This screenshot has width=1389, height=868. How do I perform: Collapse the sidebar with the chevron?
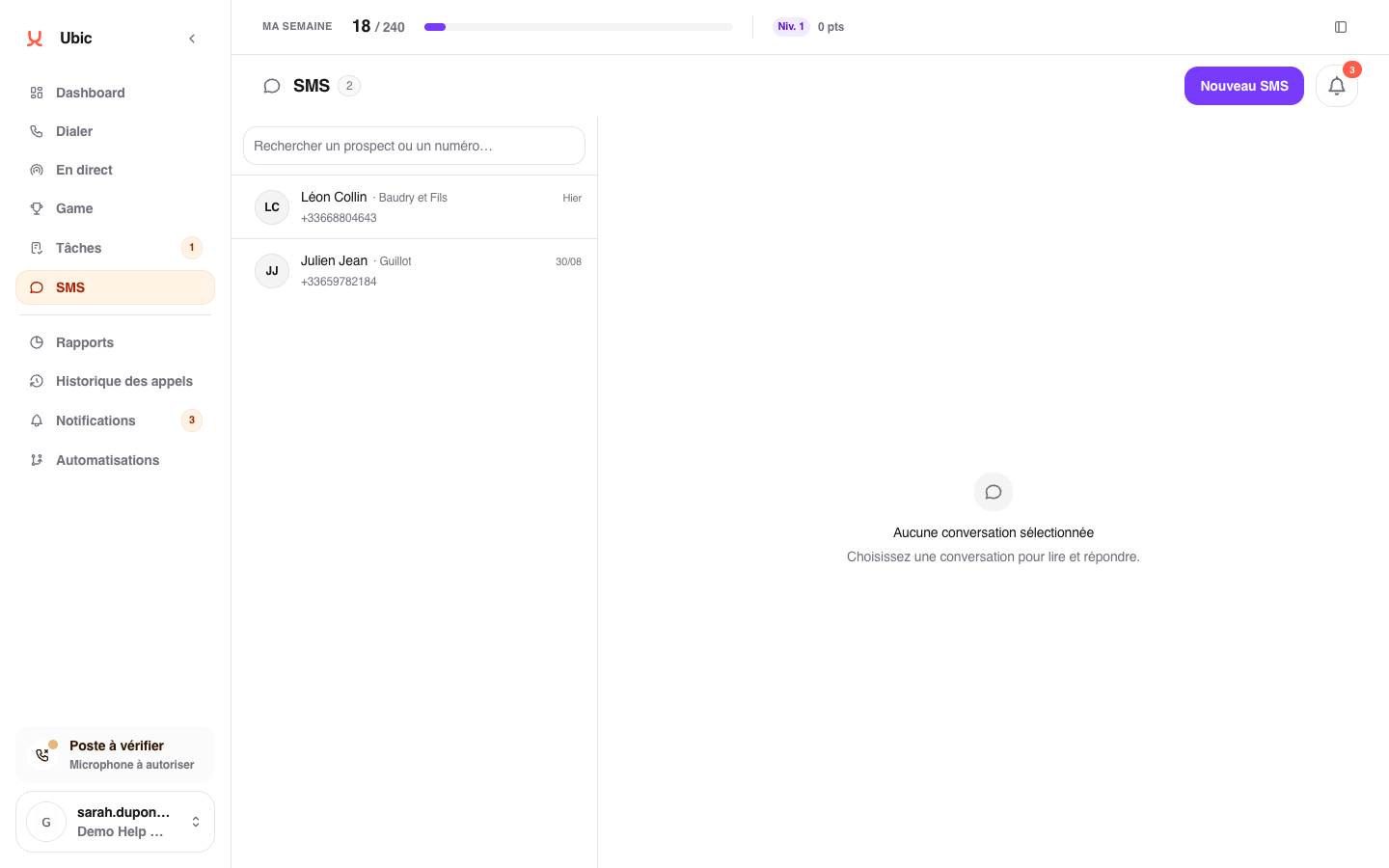pyautogui.click(x=192, y=39)
